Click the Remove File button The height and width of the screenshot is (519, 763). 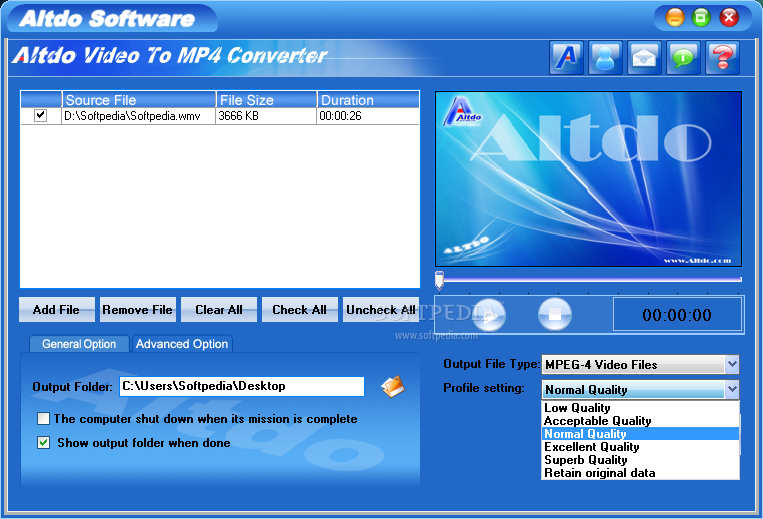137,310
